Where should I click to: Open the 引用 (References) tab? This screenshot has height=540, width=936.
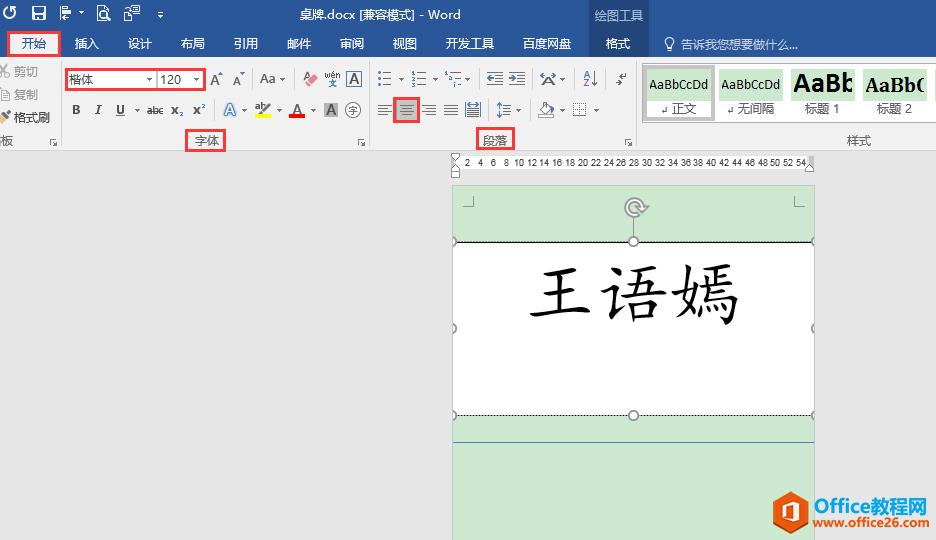246,44
